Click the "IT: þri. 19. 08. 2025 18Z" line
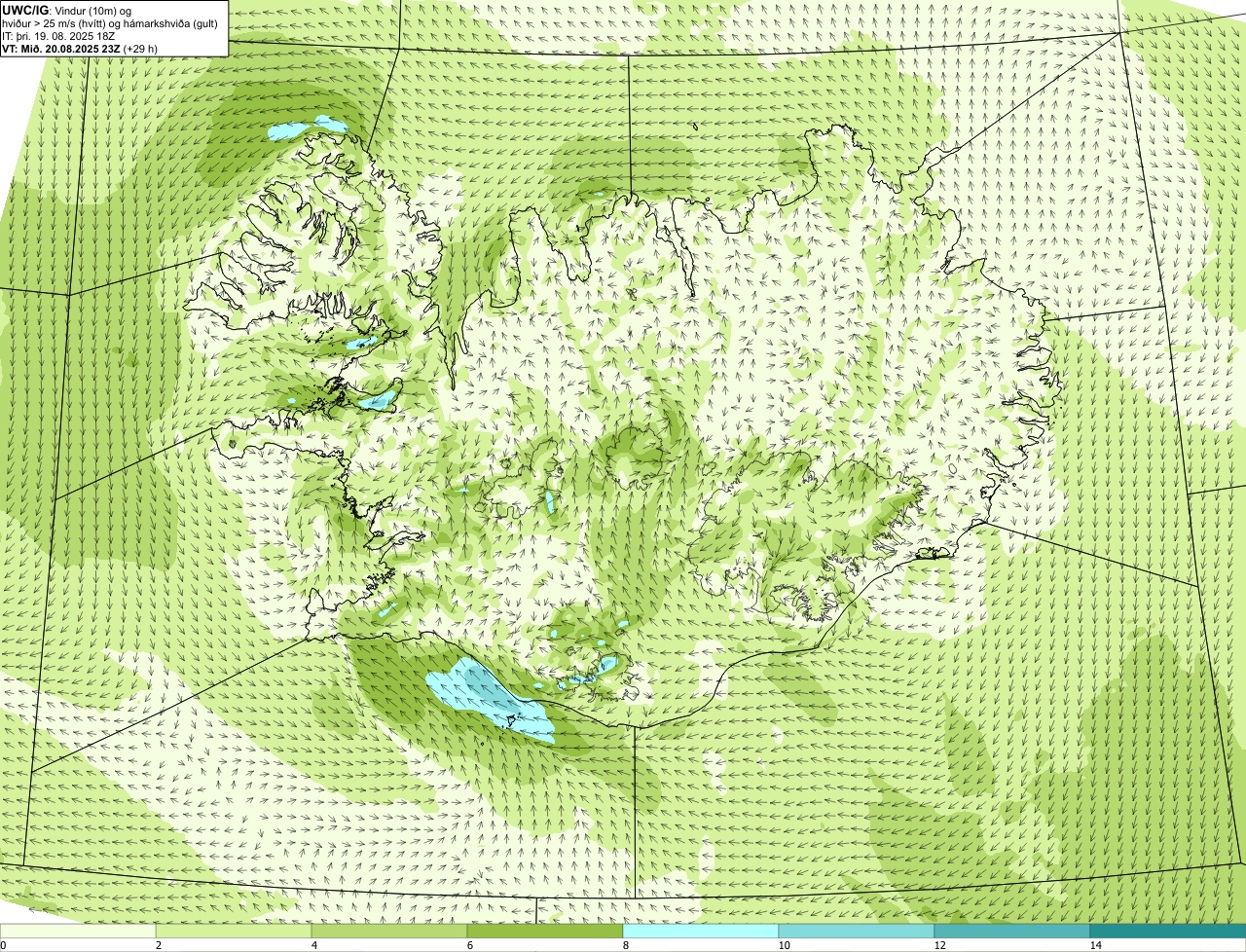1246x952 pixels. pos(59,36)
